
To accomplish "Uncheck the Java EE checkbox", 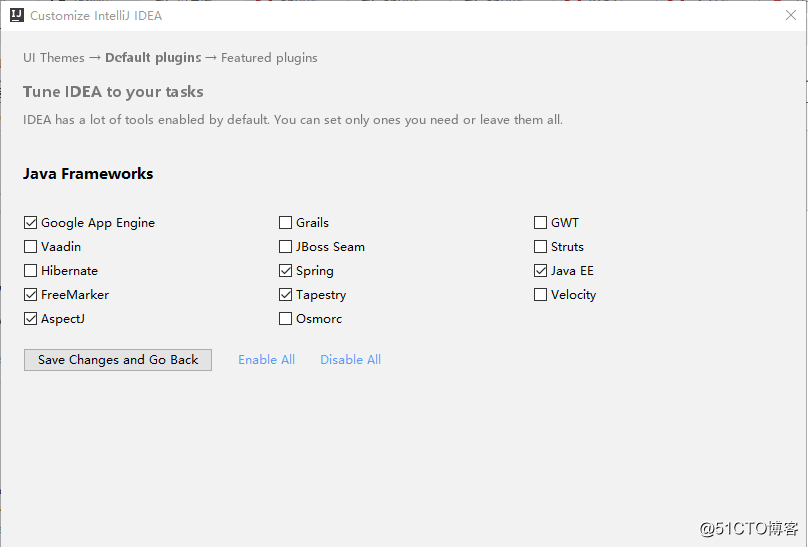I will (x=541, y=270).
